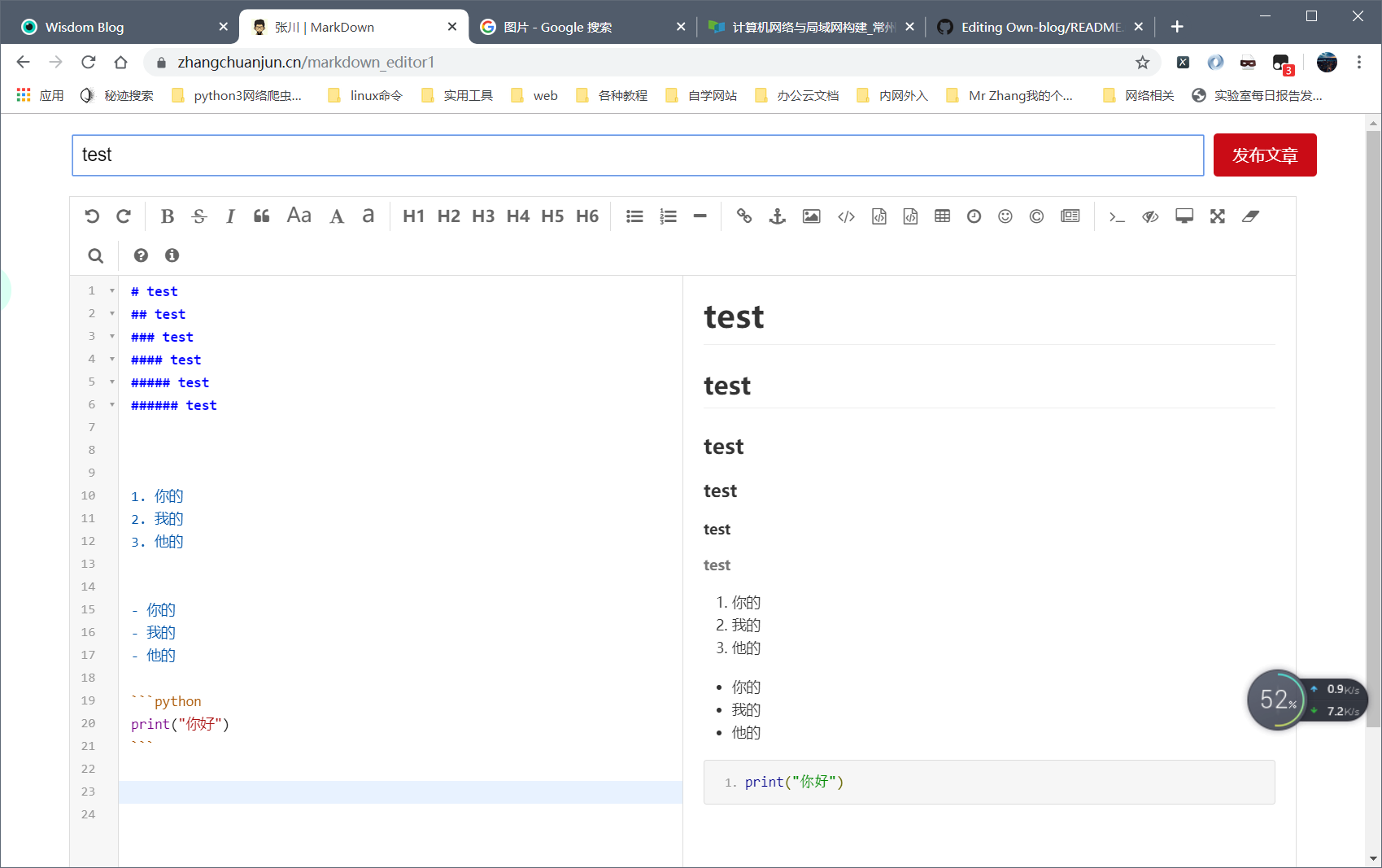The image size is (1382, 868).
Task: Close the 张川 | MarkDown tab
Action: [452, 27]
